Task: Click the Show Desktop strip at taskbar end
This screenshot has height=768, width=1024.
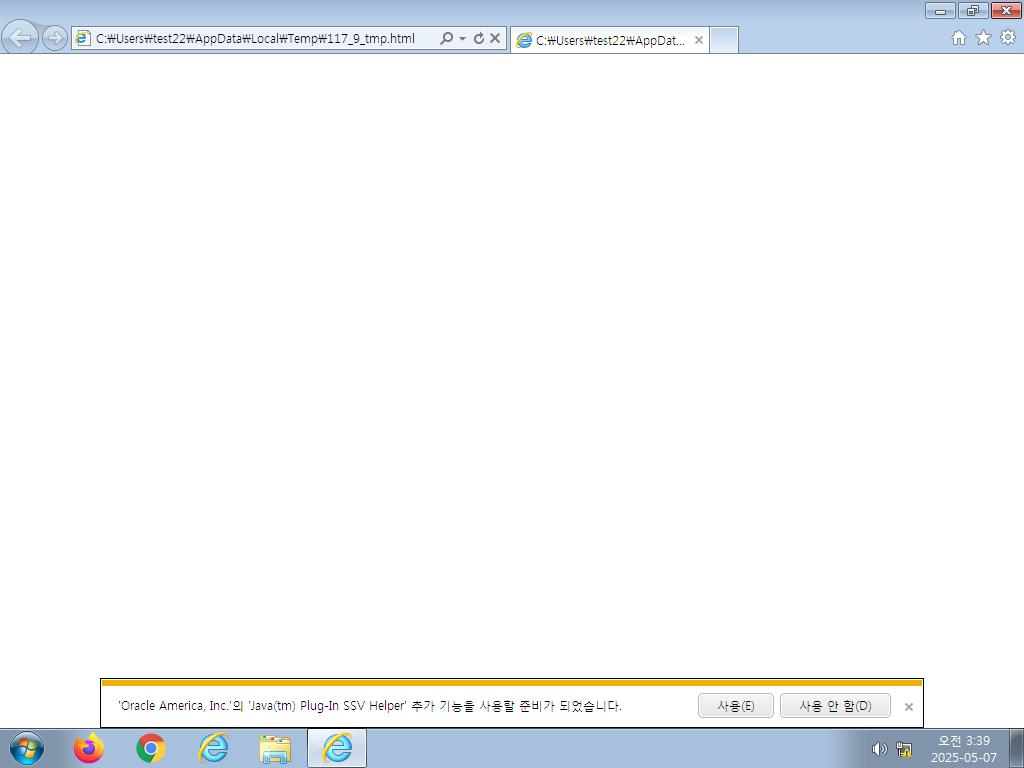Action: click(x=1017, y=748)
